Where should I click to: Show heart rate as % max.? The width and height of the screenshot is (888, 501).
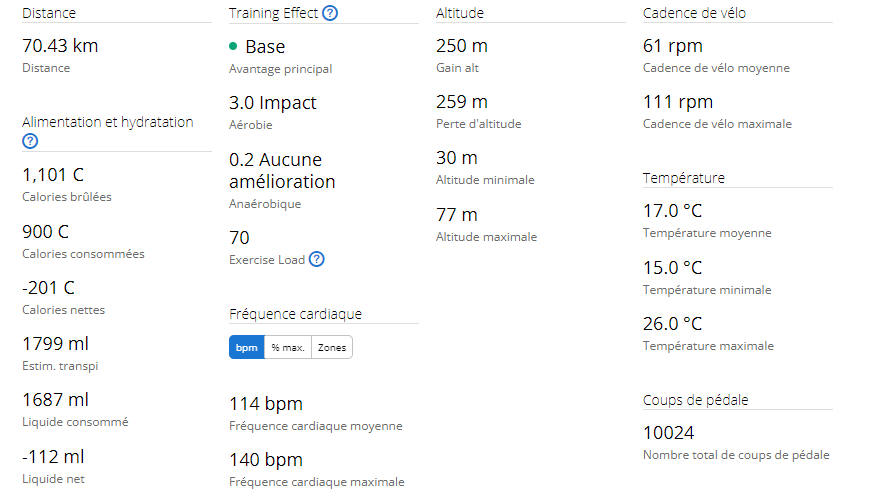(x=287, y=347)
